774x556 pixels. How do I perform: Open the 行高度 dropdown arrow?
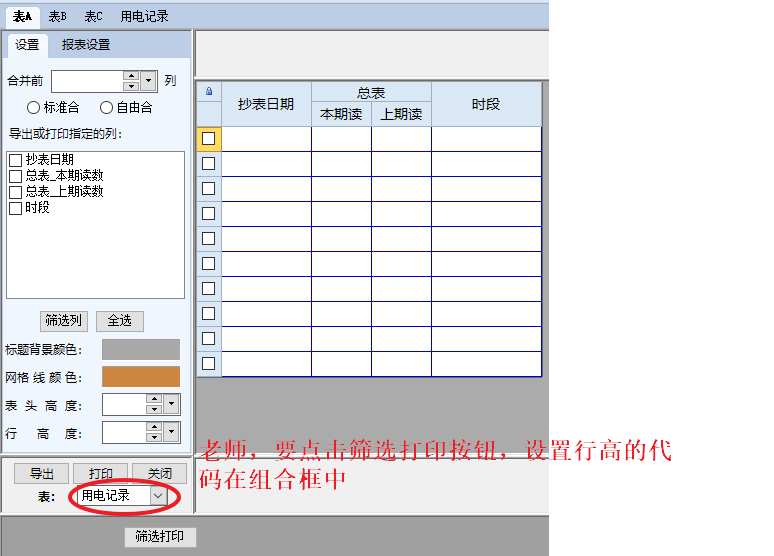(x=171, y=433)
